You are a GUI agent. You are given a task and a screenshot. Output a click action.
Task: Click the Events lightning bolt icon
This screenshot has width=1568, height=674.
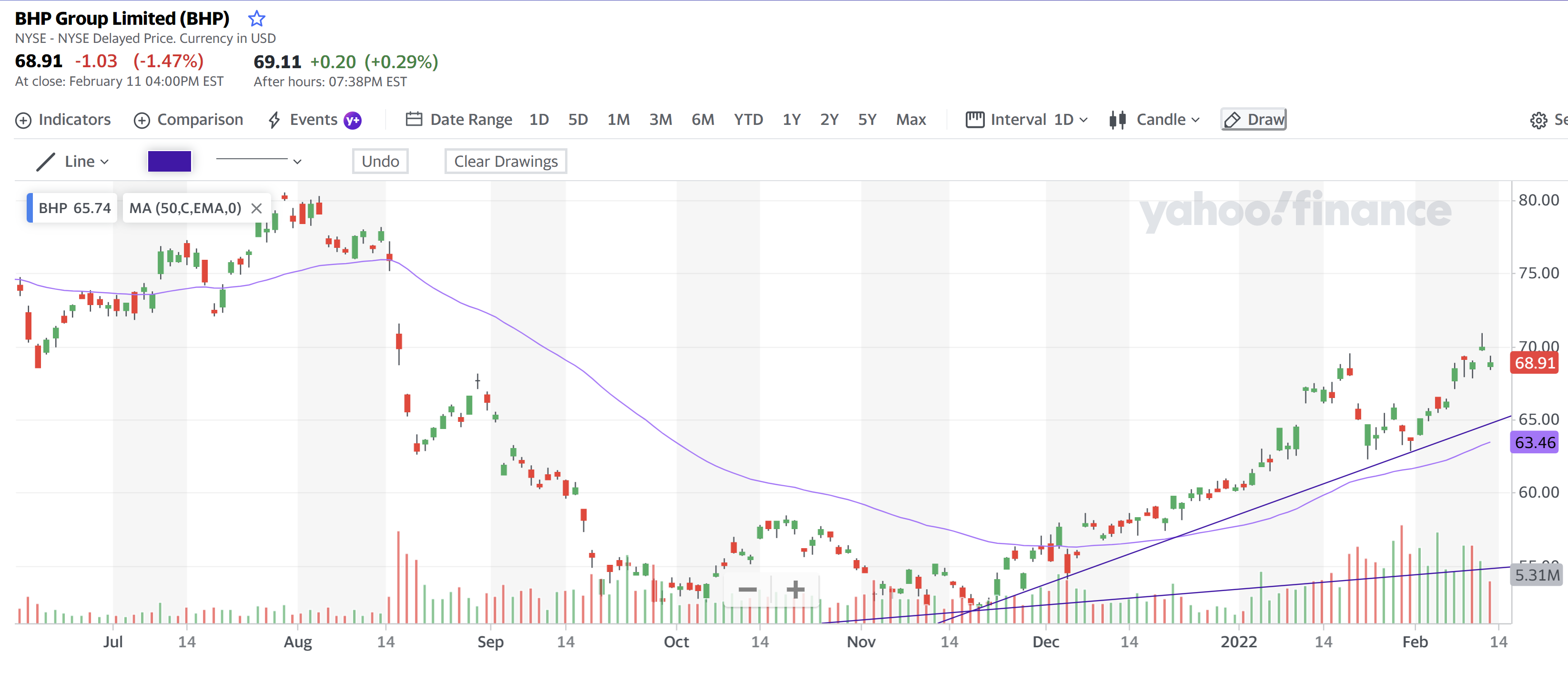[274, 120]
